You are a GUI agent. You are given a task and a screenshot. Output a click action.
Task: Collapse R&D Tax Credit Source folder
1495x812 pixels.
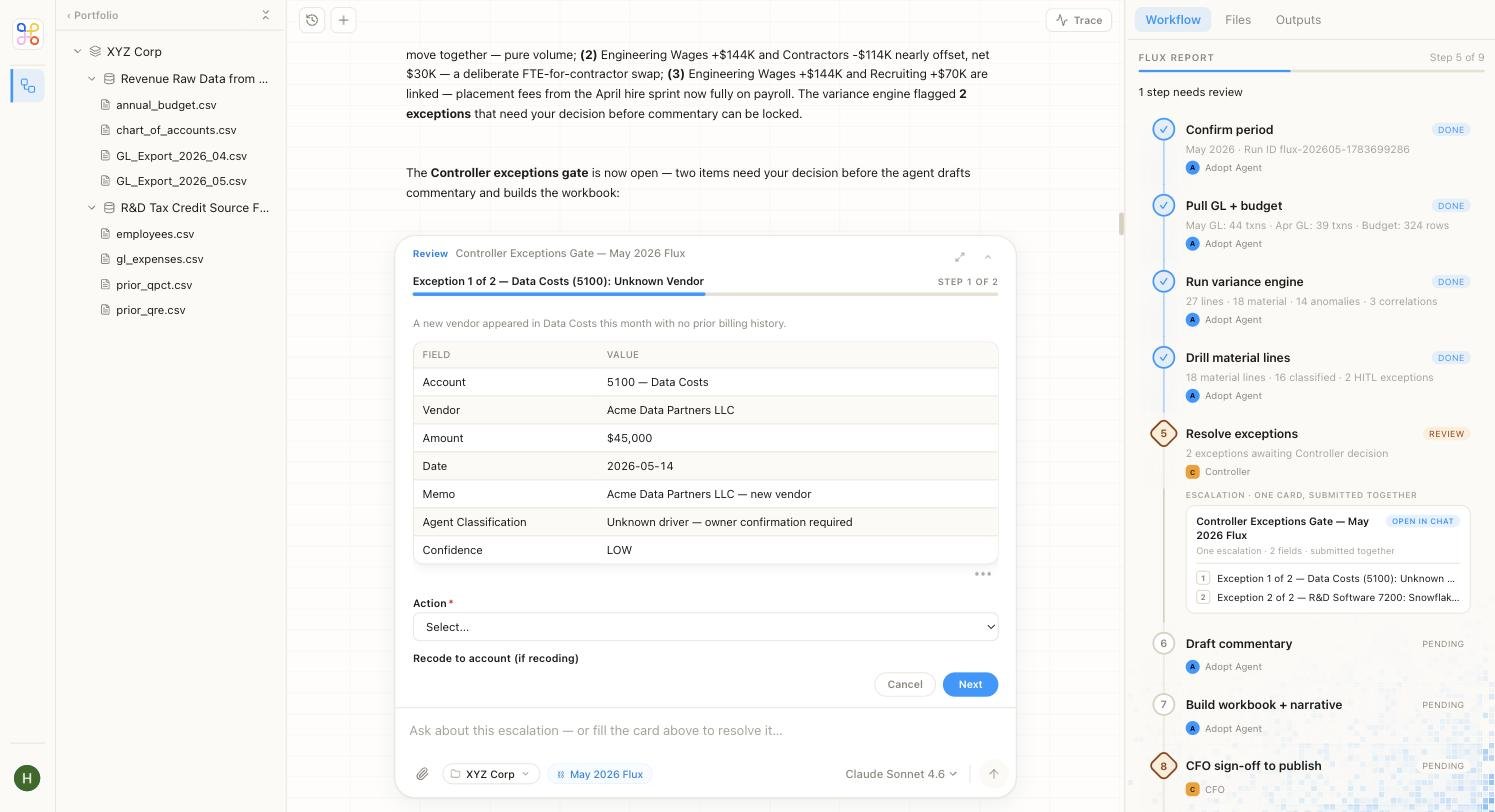tap(92, 208)
